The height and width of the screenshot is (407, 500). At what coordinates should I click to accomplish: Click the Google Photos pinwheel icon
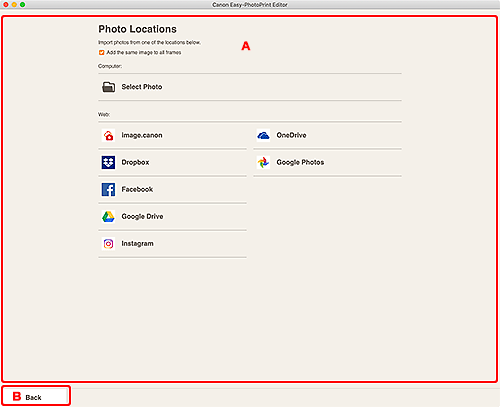point(263,162)
